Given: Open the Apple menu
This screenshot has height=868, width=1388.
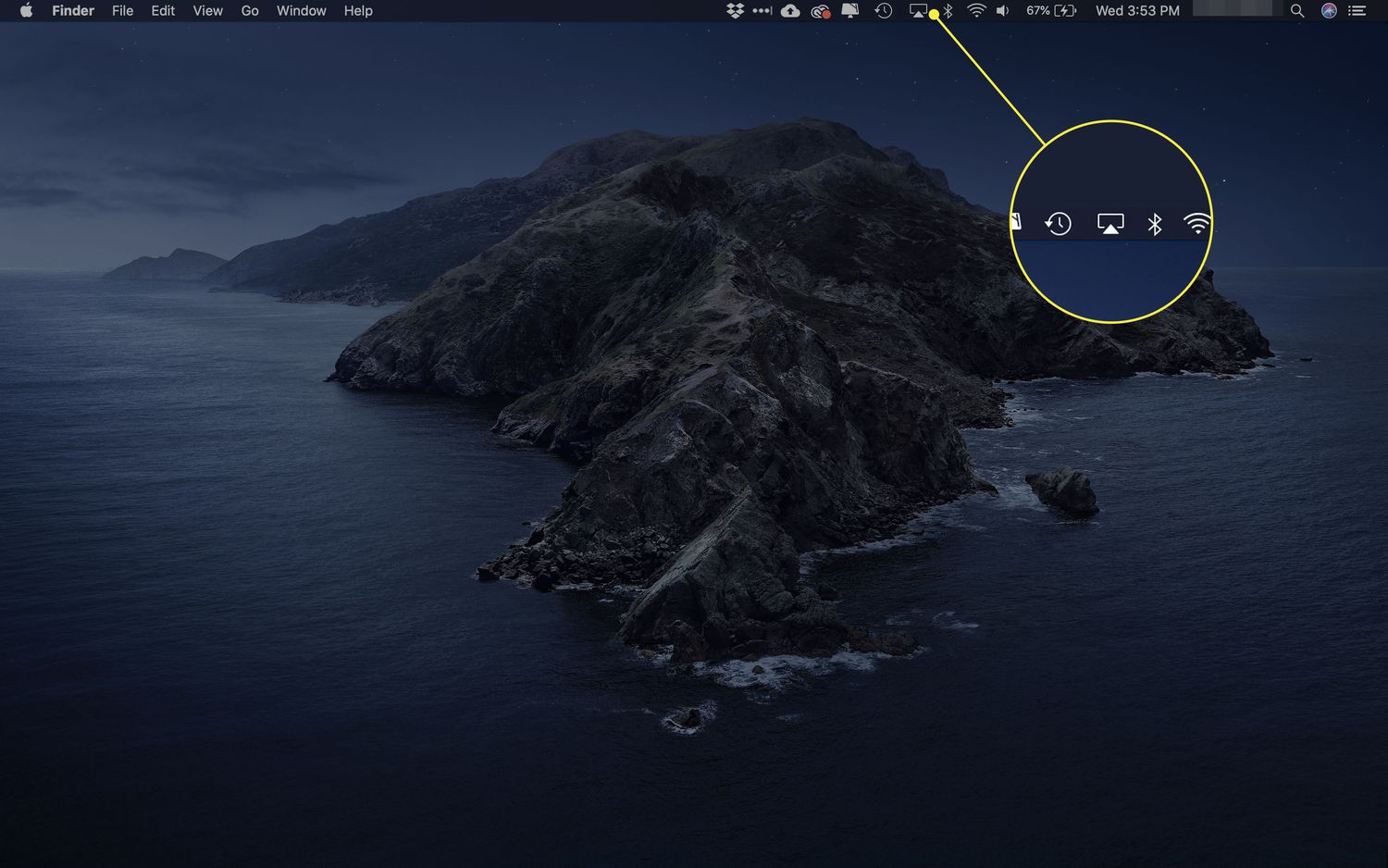Looking at the screenshot, I should [26, 11].
